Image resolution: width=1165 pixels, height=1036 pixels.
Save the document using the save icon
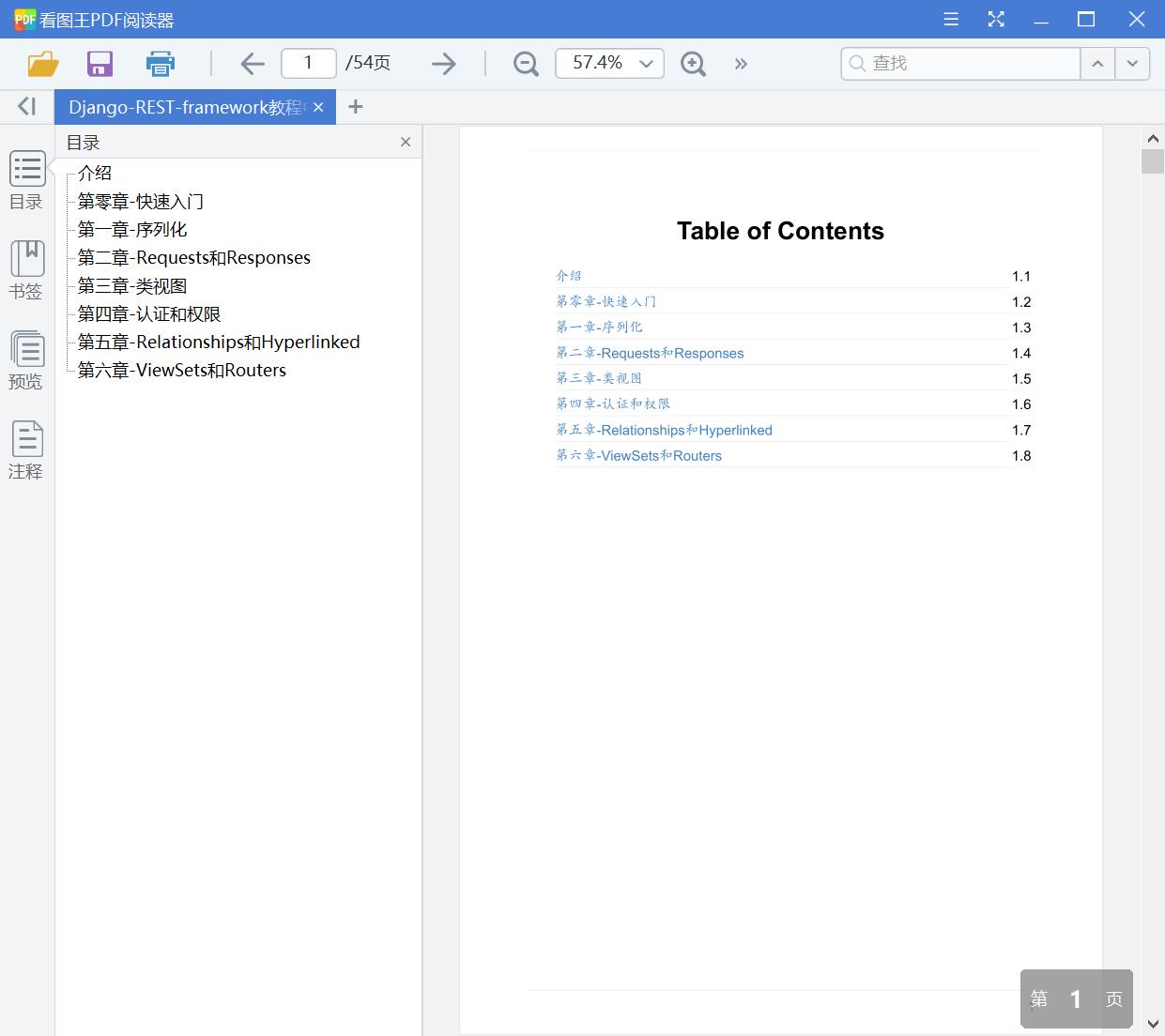click(100, 63)
